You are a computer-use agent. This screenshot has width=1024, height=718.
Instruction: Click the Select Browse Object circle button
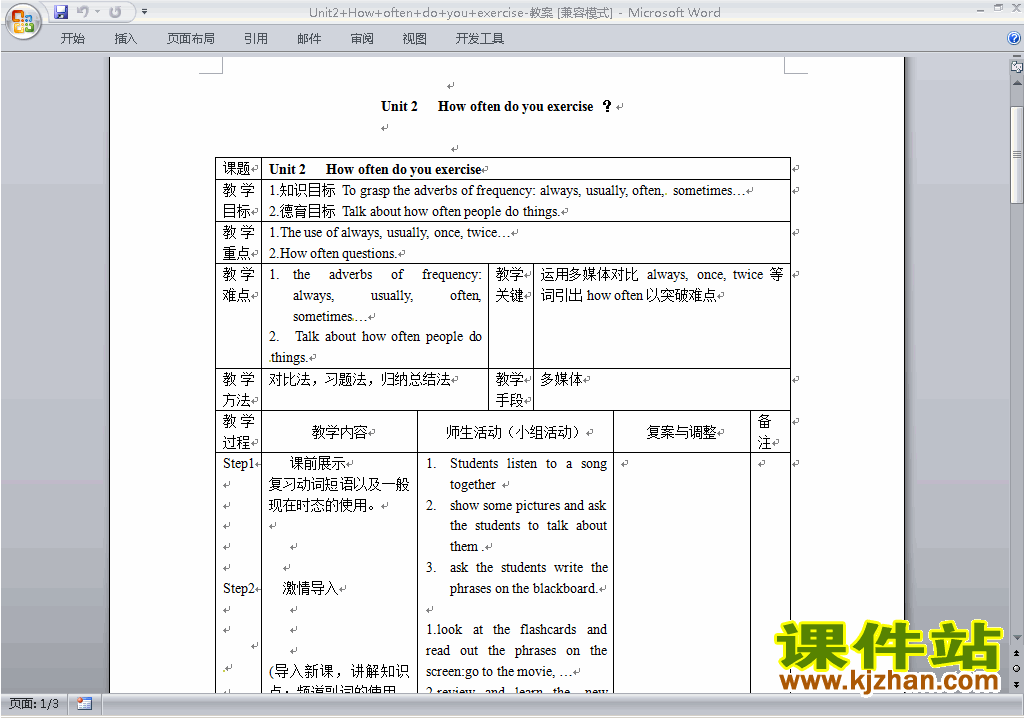tap(1016, 668)
